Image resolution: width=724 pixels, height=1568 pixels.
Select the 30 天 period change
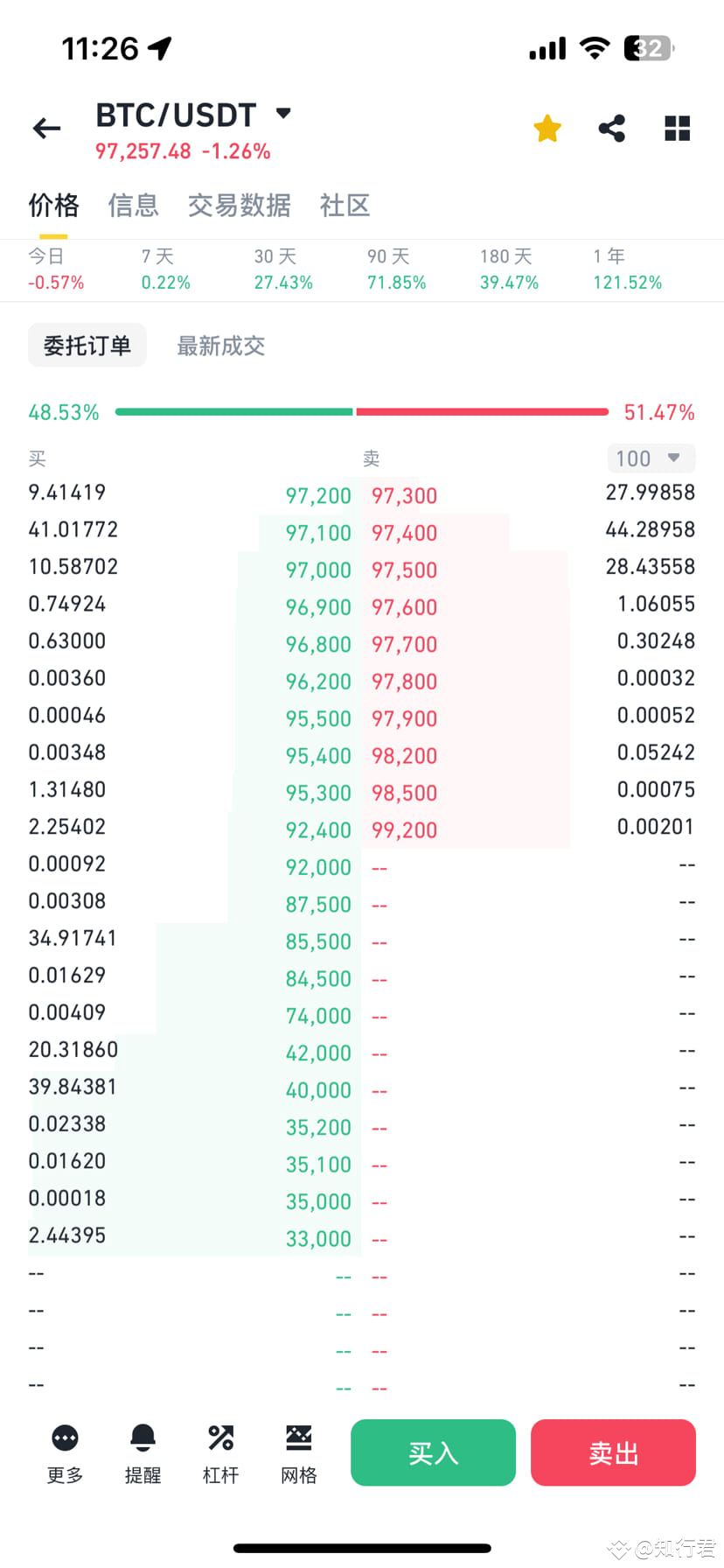(283, 269)
